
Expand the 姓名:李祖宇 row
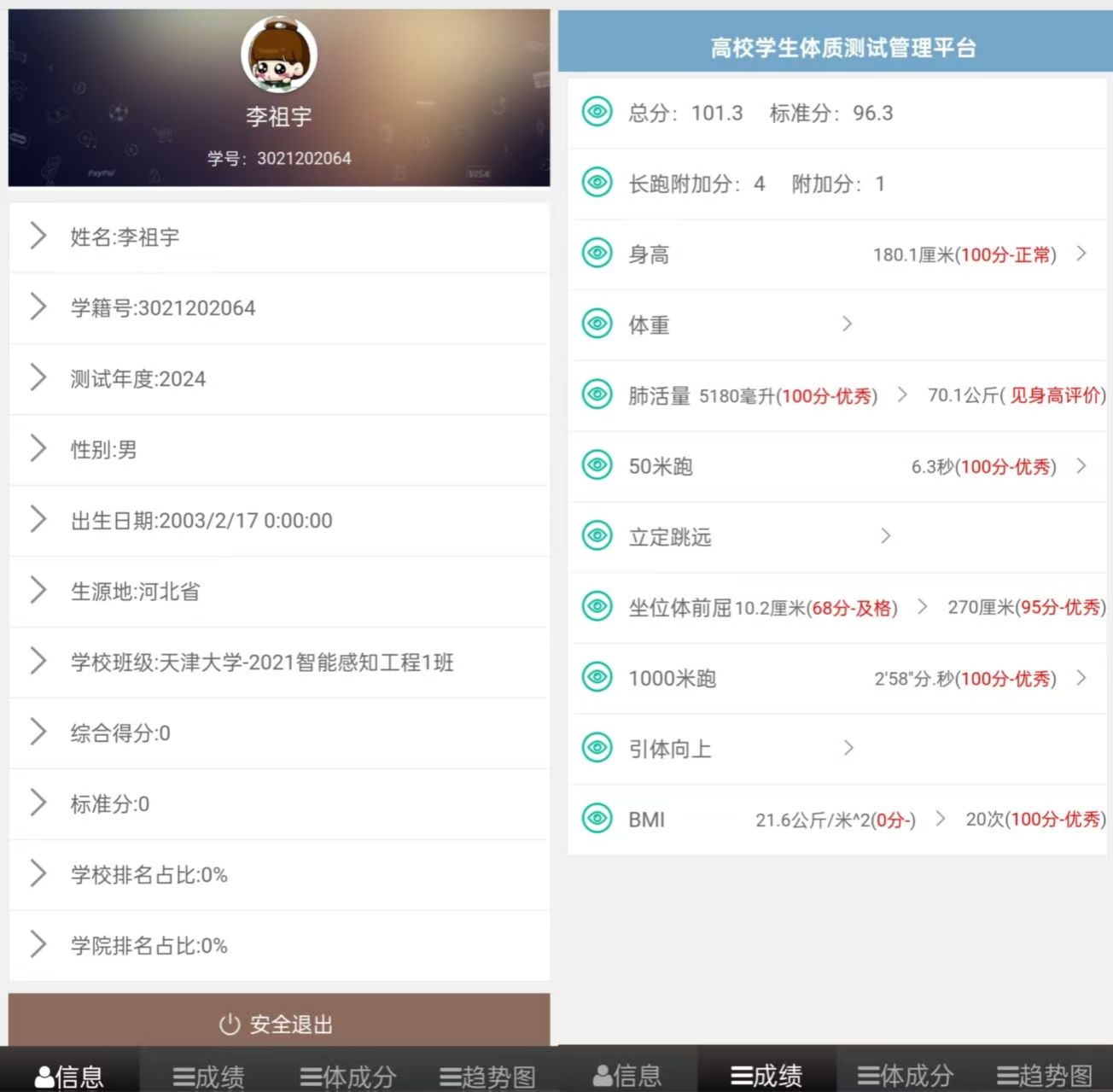point(38,237)
